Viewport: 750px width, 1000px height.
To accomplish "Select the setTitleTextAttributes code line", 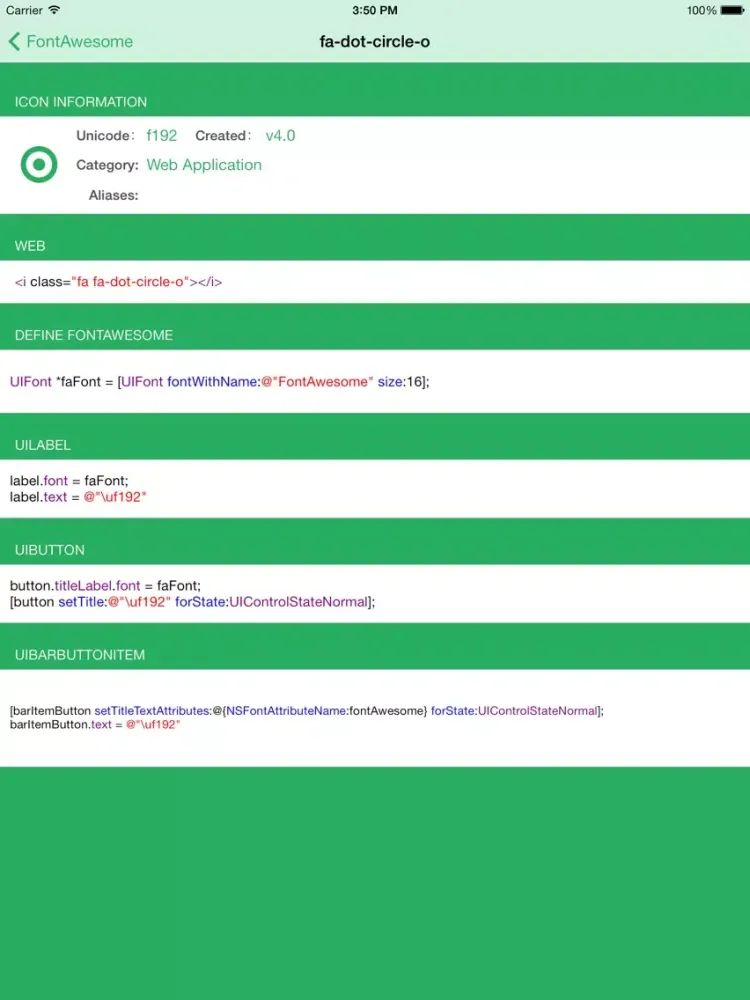I will 307,711.
